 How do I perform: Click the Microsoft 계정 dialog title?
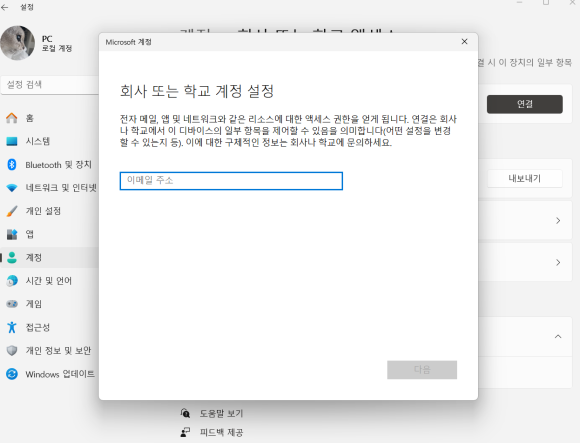128,42
